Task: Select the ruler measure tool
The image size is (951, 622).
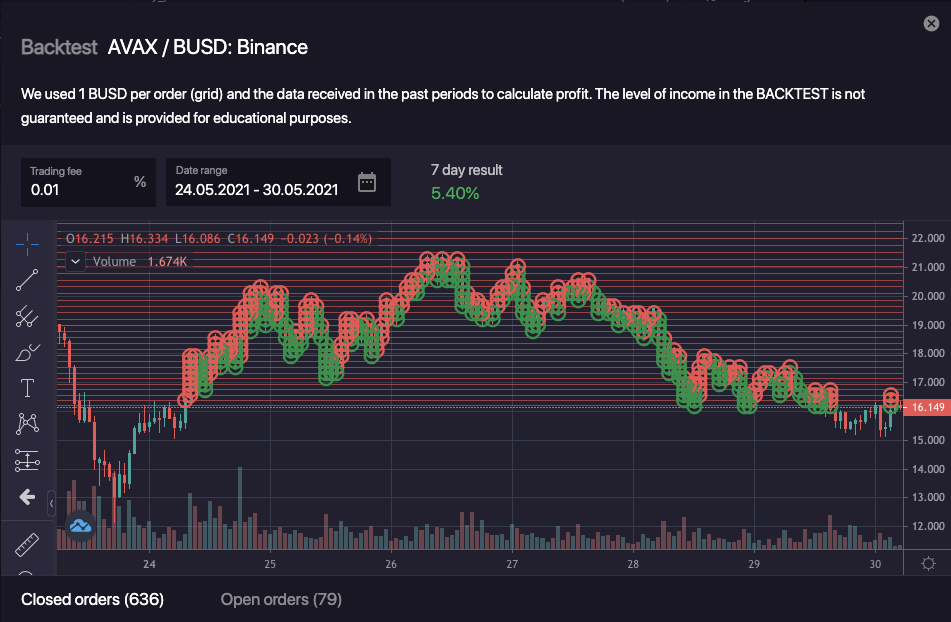Action: point(27,545)
